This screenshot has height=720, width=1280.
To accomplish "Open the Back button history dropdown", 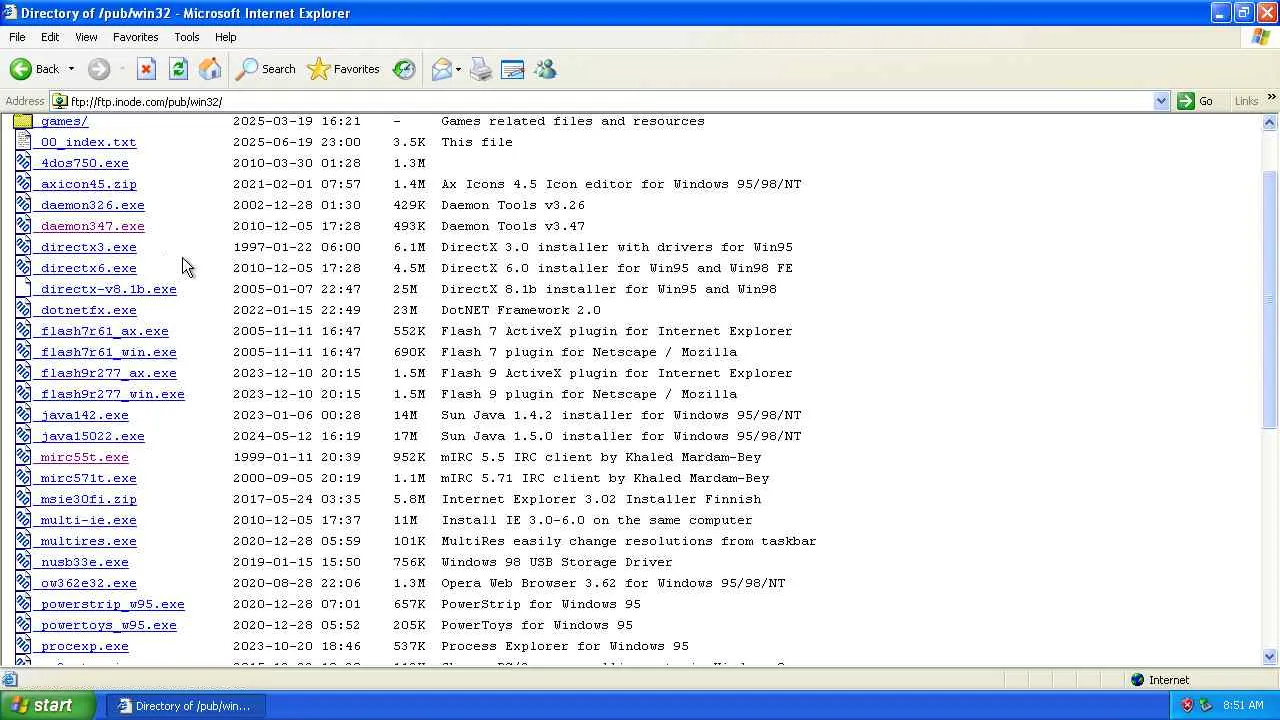I will click(71, 69).
